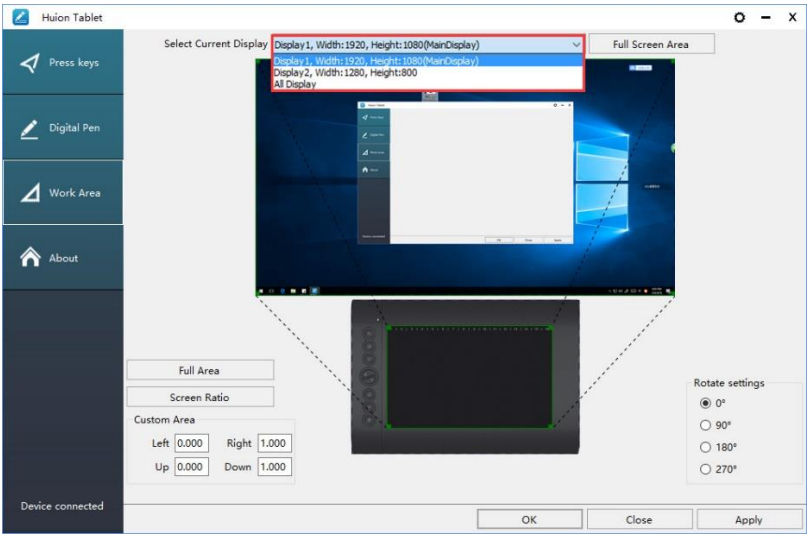Click the Down custom area field
The image size is (809, 538).
tap(274, 467)
